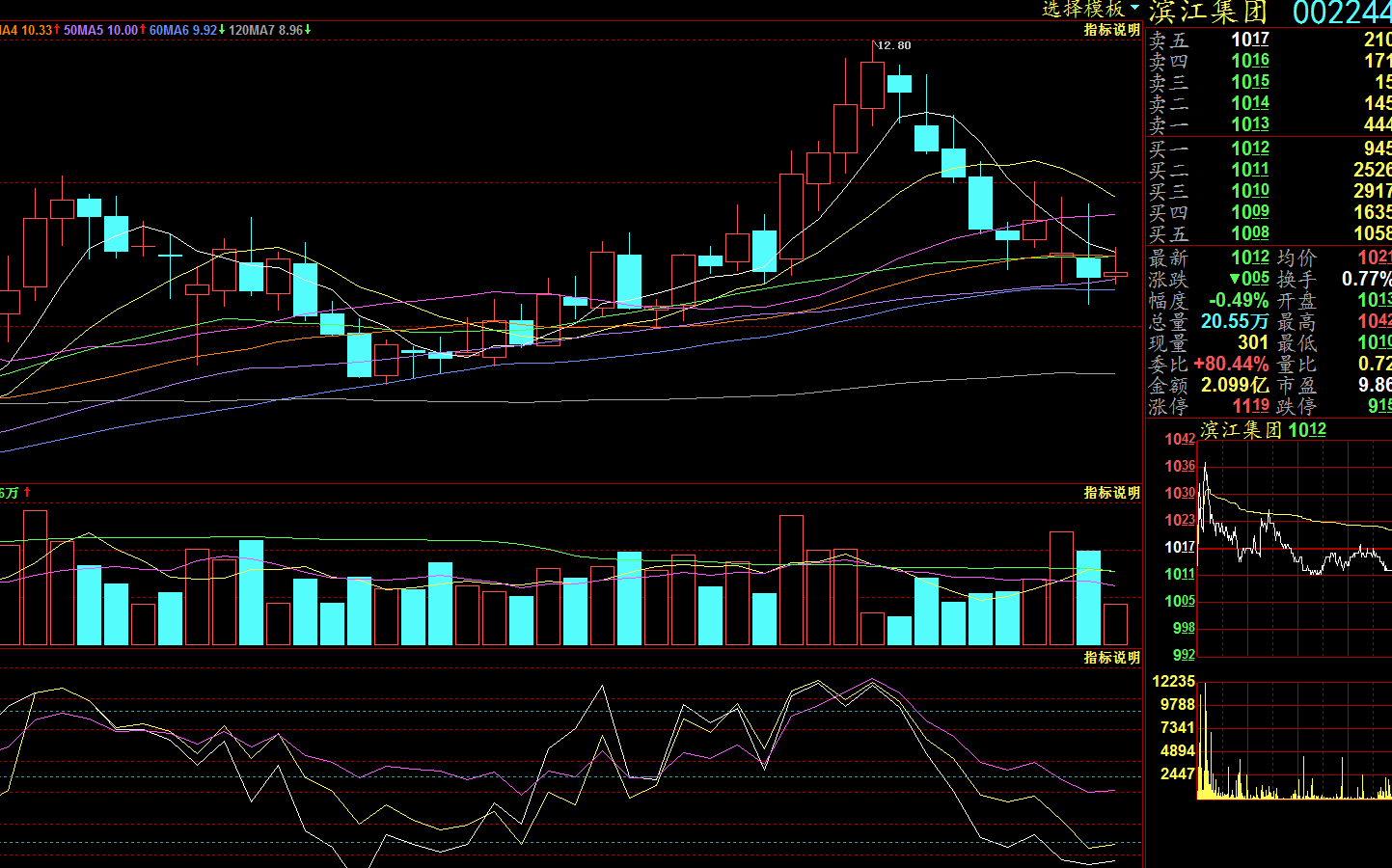Screen dimensions: 1392x868
Task: Click the 金额 value 2.099亿
Action: click(1235, 385)
